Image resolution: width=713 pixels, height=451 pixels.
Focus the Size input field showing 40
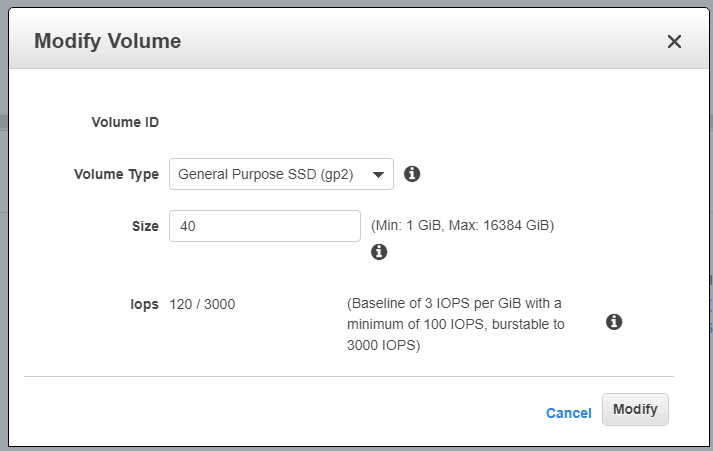tap(265, 226)
